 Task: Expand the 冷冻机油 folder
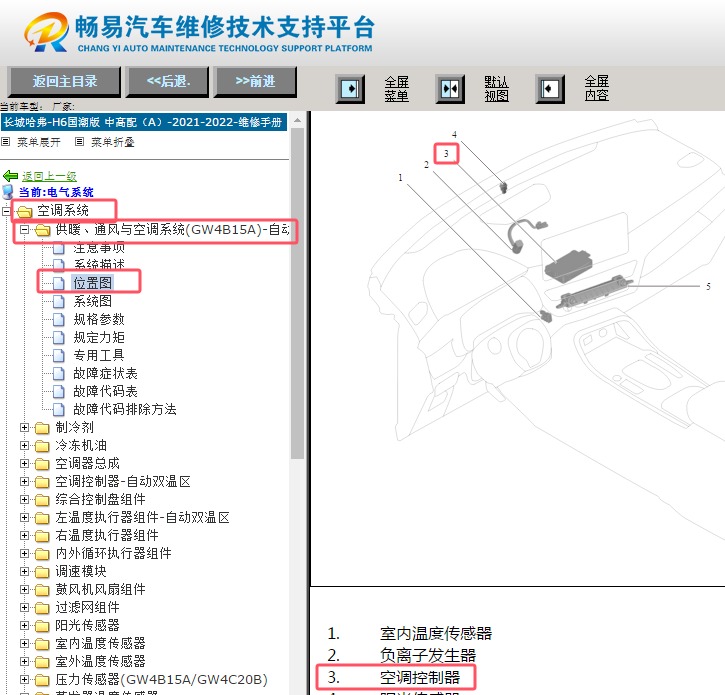[x=25, y=446]
